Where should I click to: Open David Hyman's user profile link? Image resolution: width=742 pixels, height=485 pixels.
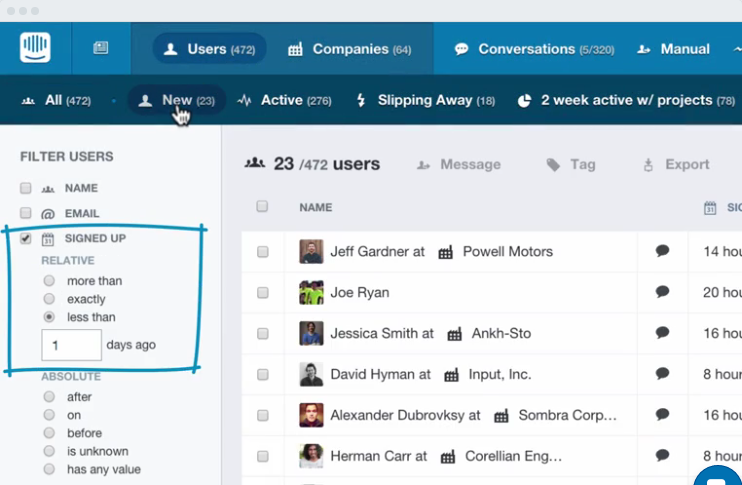point(374,374)
